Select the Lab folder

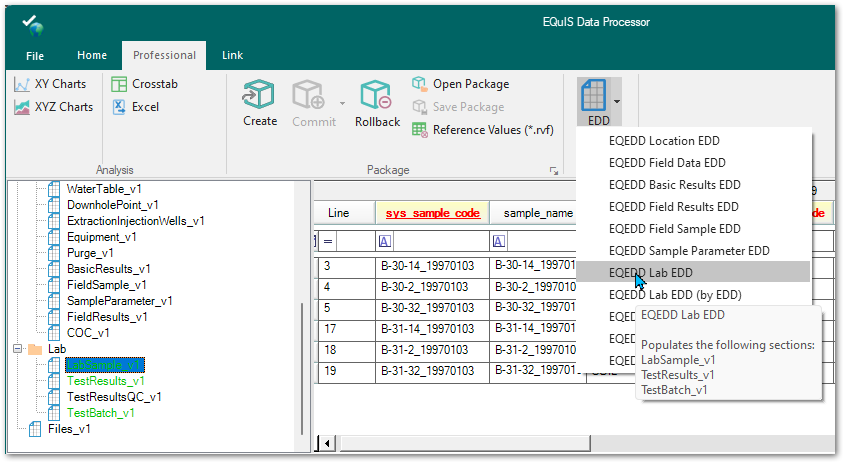(57, 349)
